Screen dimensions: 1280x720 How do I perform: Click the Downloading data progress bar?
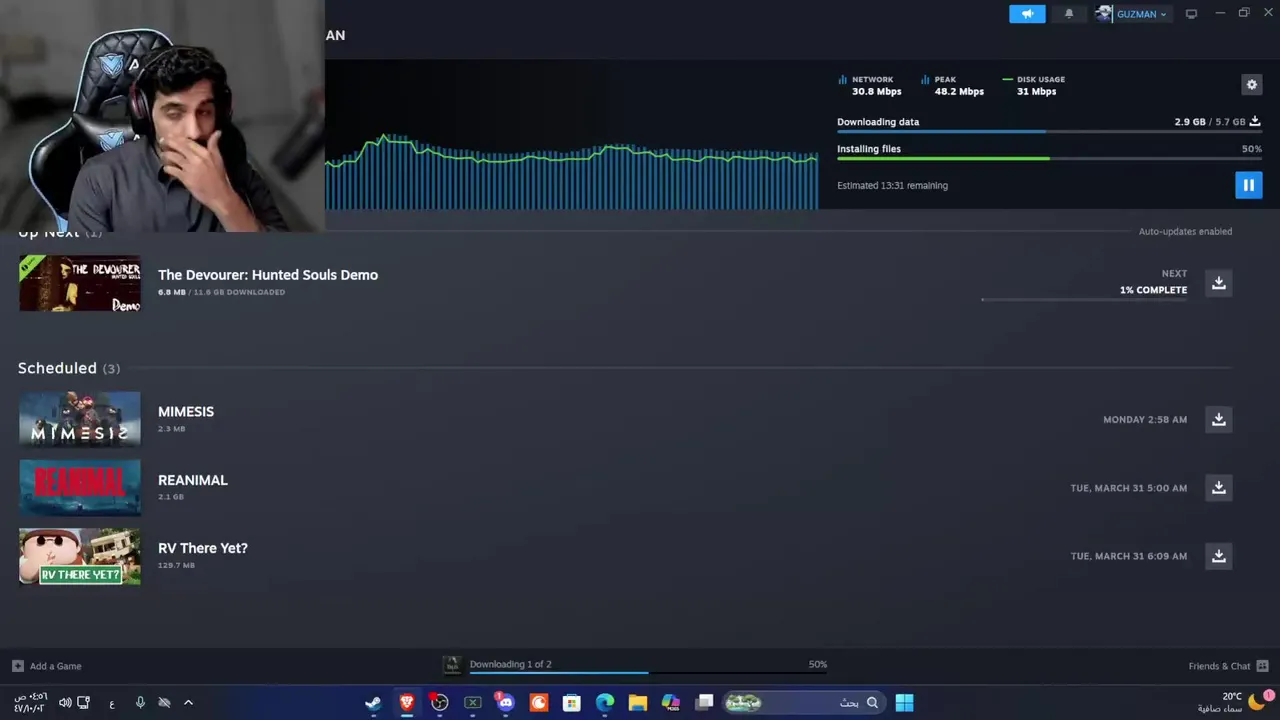(1049, 131)
